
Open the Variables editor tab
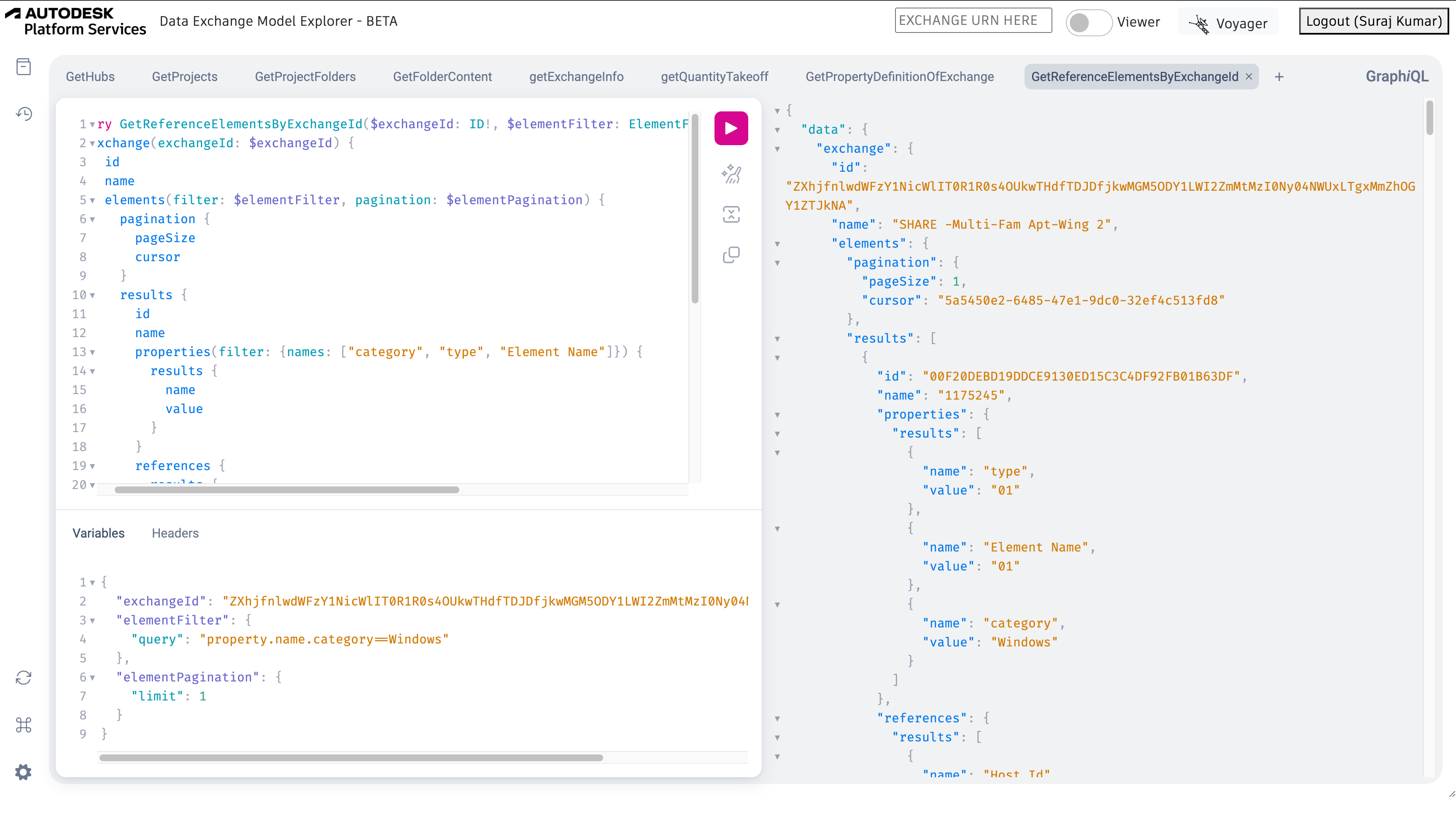[98, 533]
